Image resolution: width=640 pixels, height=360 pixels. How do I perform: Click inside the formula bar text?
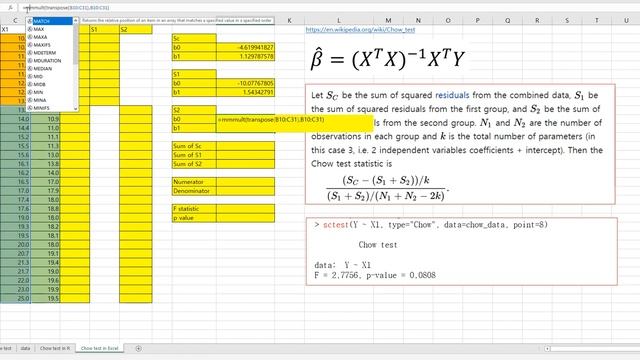point(66,8)
